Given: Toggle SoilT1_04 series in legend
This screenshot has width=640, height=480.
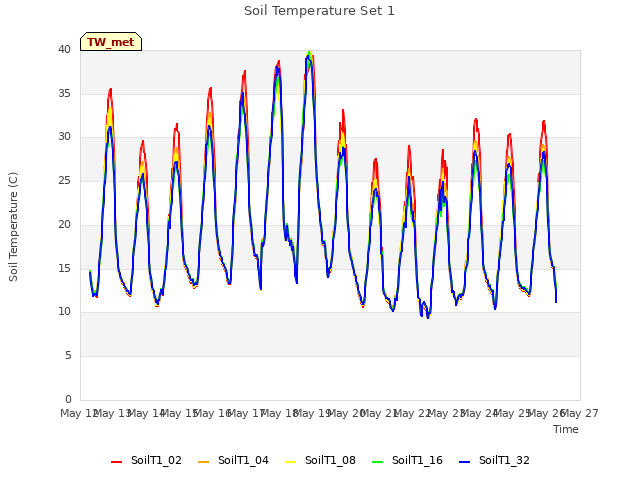Looking at the screenshot, I should [233, 460].
